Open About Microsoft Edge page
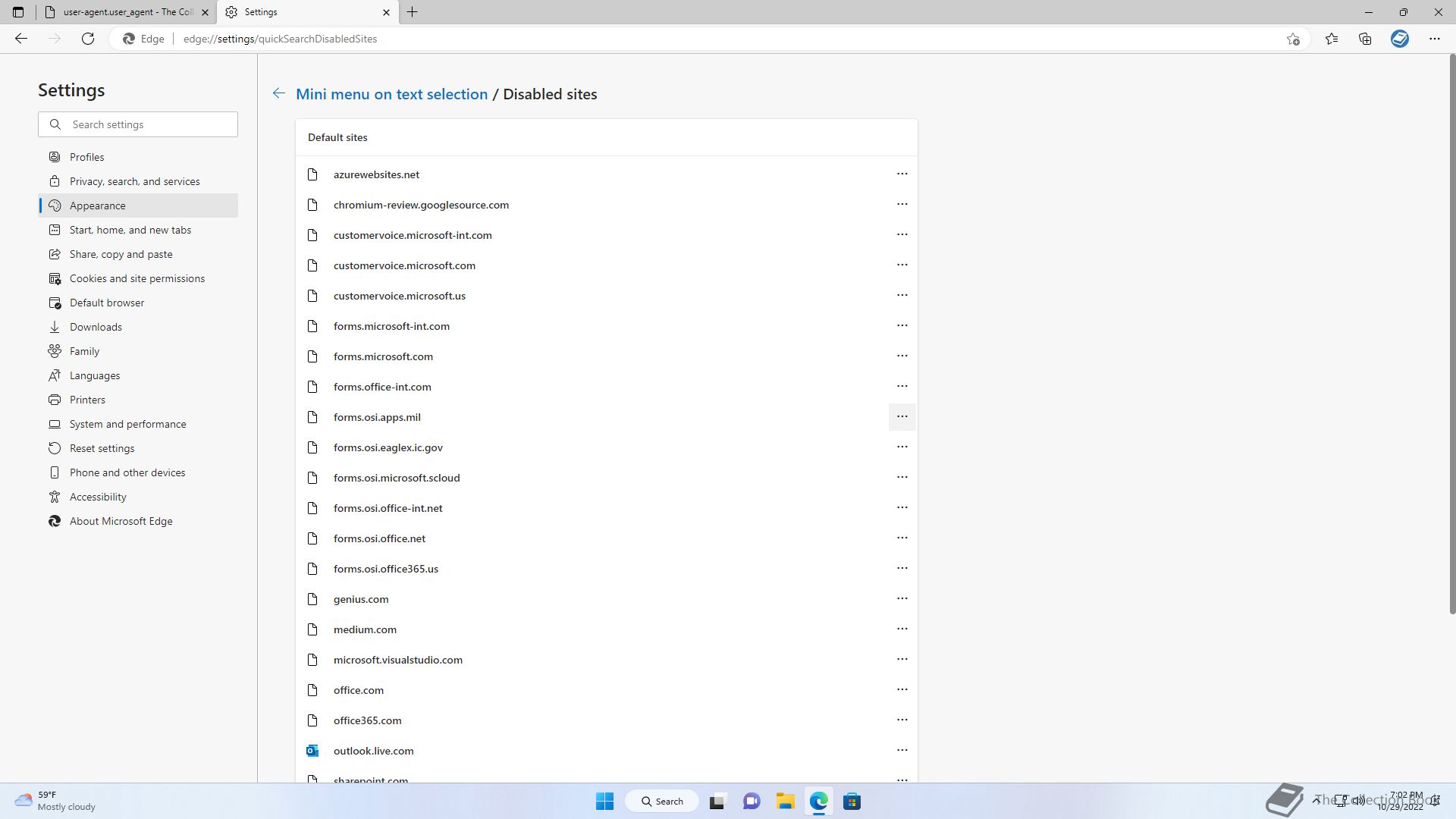1456x819 pixels. [x=138, y=521]
